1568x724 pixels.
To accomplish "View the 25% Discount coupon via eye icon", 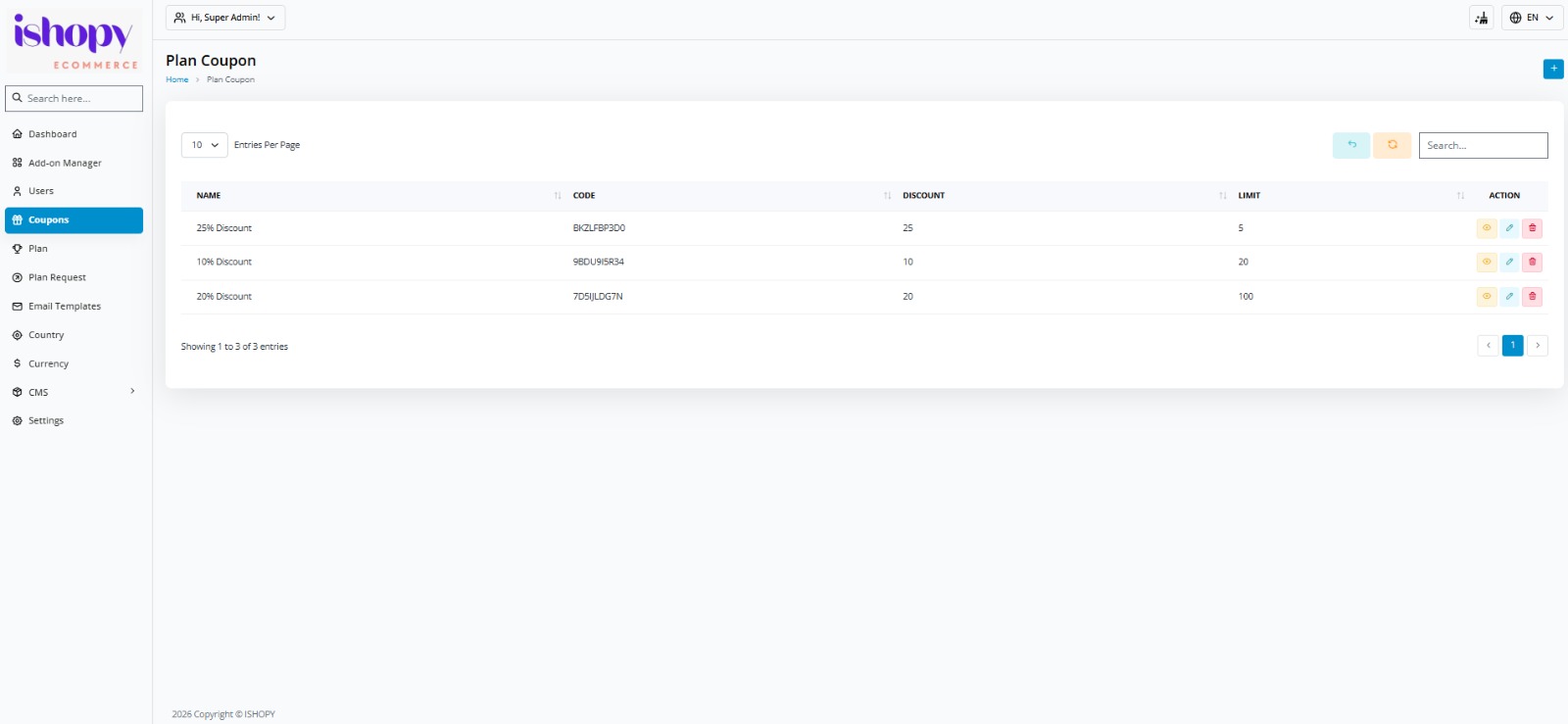I will (1487, 228).
